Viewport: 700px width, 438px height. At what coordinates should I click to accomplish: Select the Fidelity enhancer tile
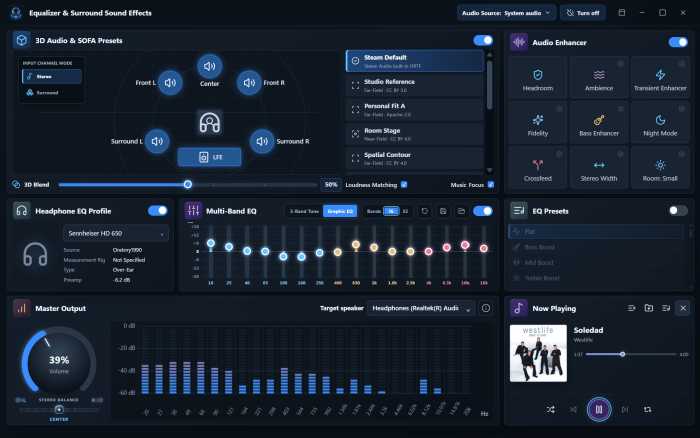[x=538, y=122]
